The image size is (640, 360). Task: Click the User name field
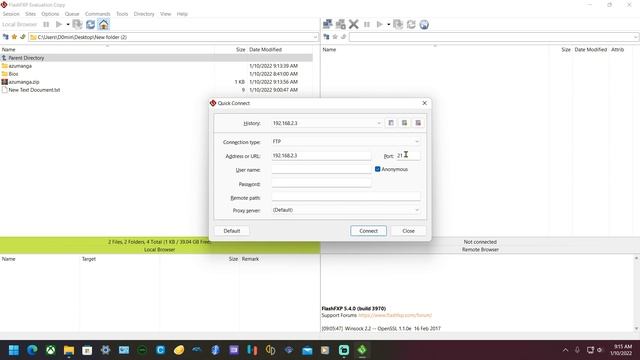321,169
